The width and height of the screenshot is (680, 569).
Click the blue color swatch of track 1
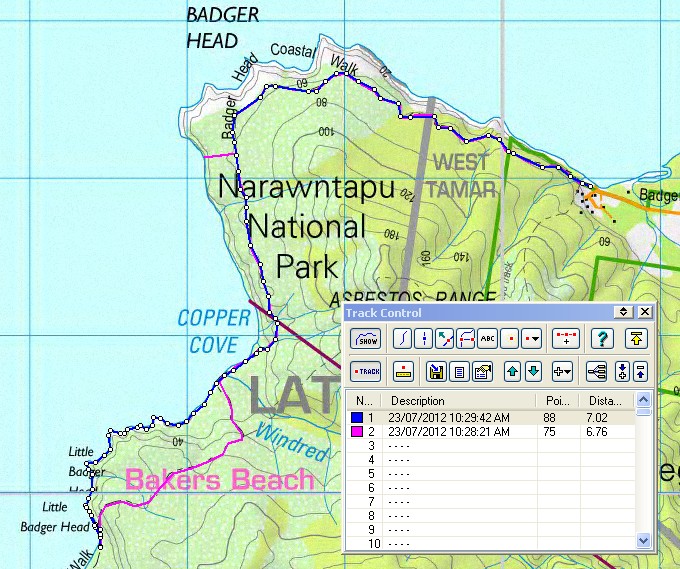tap(355, 417)
